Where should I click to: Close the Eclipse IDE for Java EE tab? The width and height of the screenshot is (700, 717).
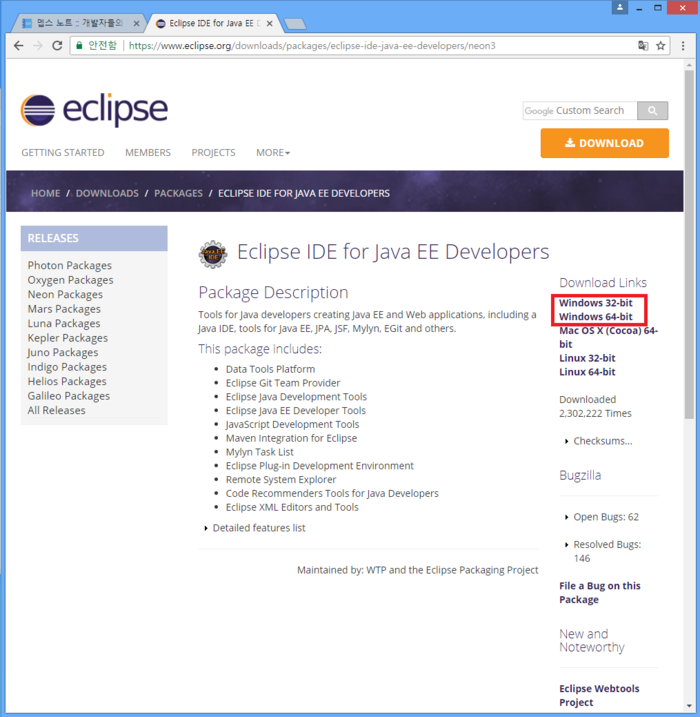coord(270,23)
